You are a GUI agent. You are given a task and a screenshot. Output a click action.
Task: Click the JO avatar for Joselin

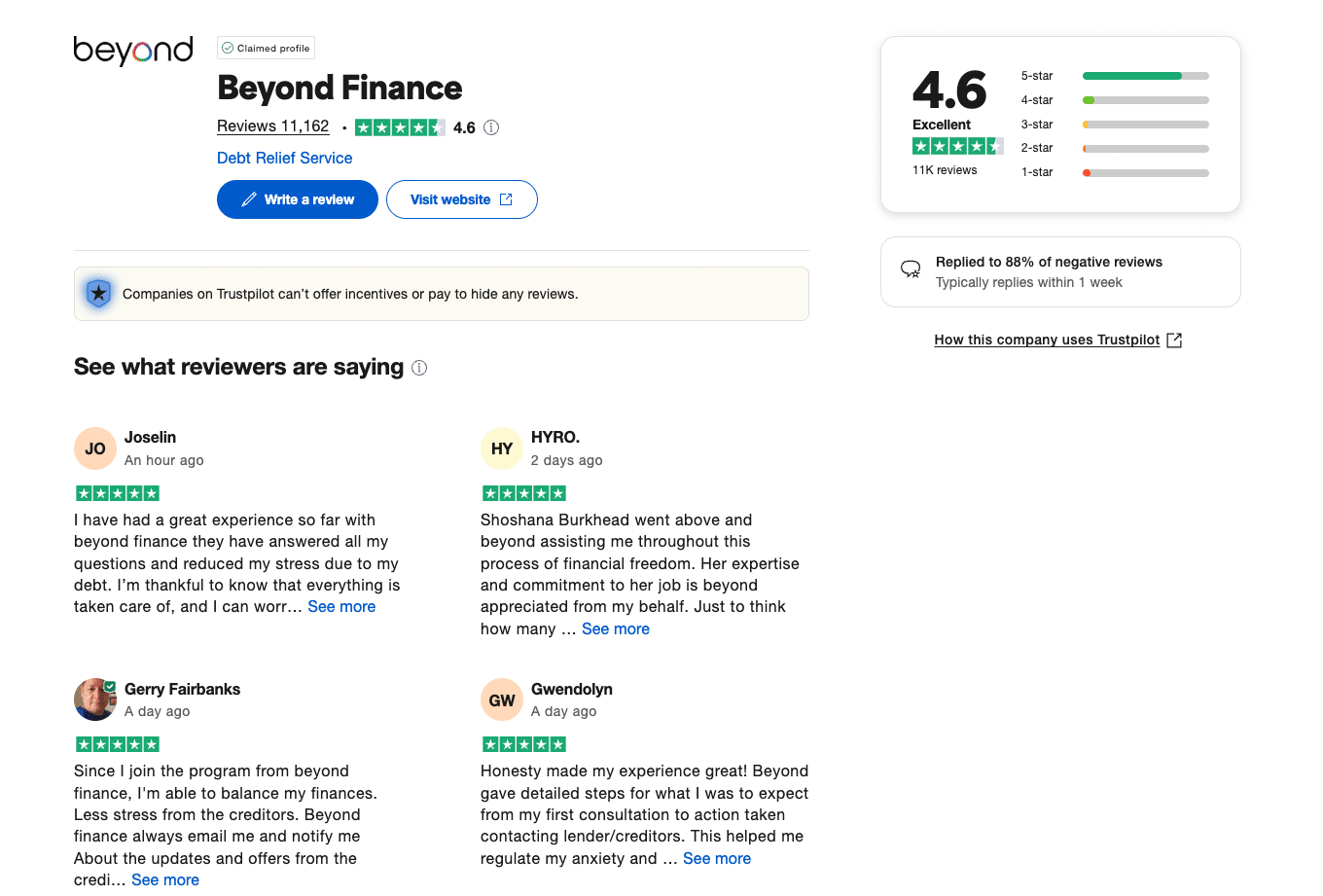[x=95, y=448]
